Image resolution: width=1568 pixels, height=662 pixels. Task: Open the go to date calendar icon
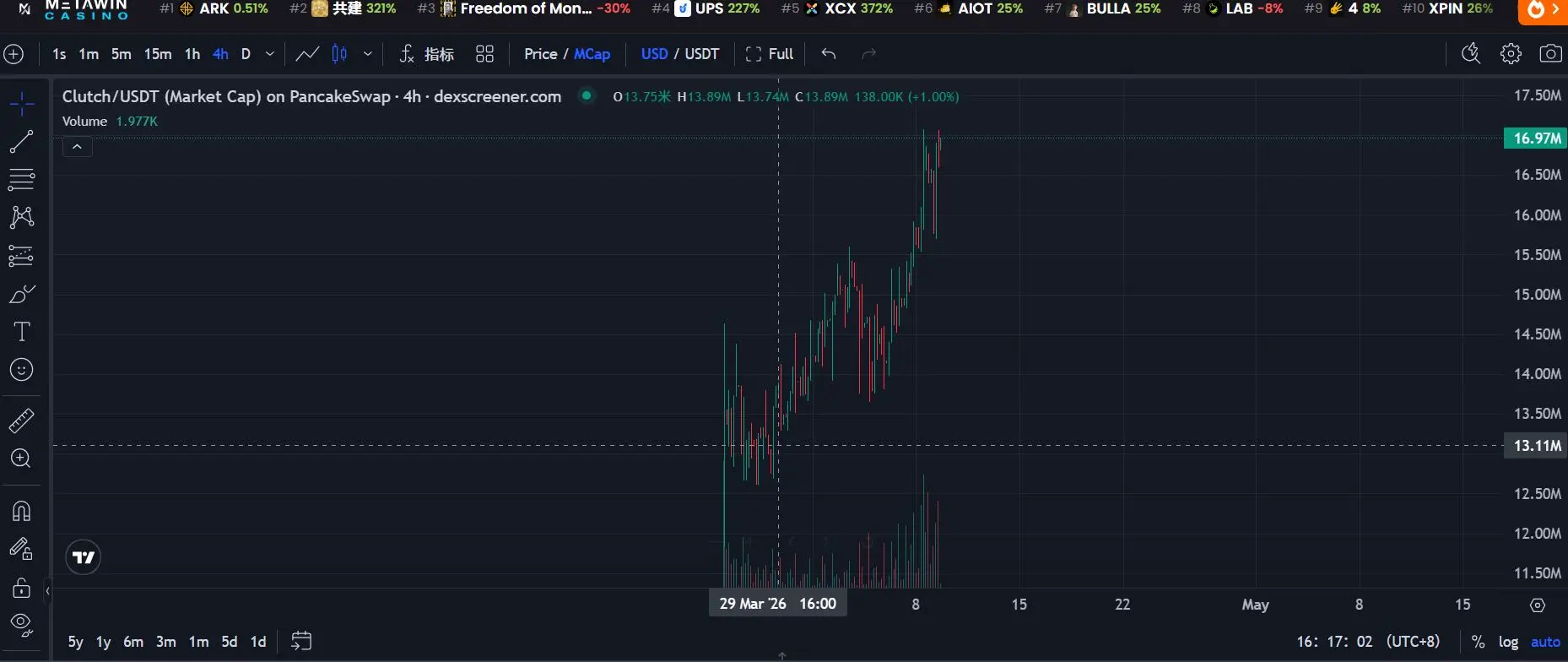(x=301, y=641)
